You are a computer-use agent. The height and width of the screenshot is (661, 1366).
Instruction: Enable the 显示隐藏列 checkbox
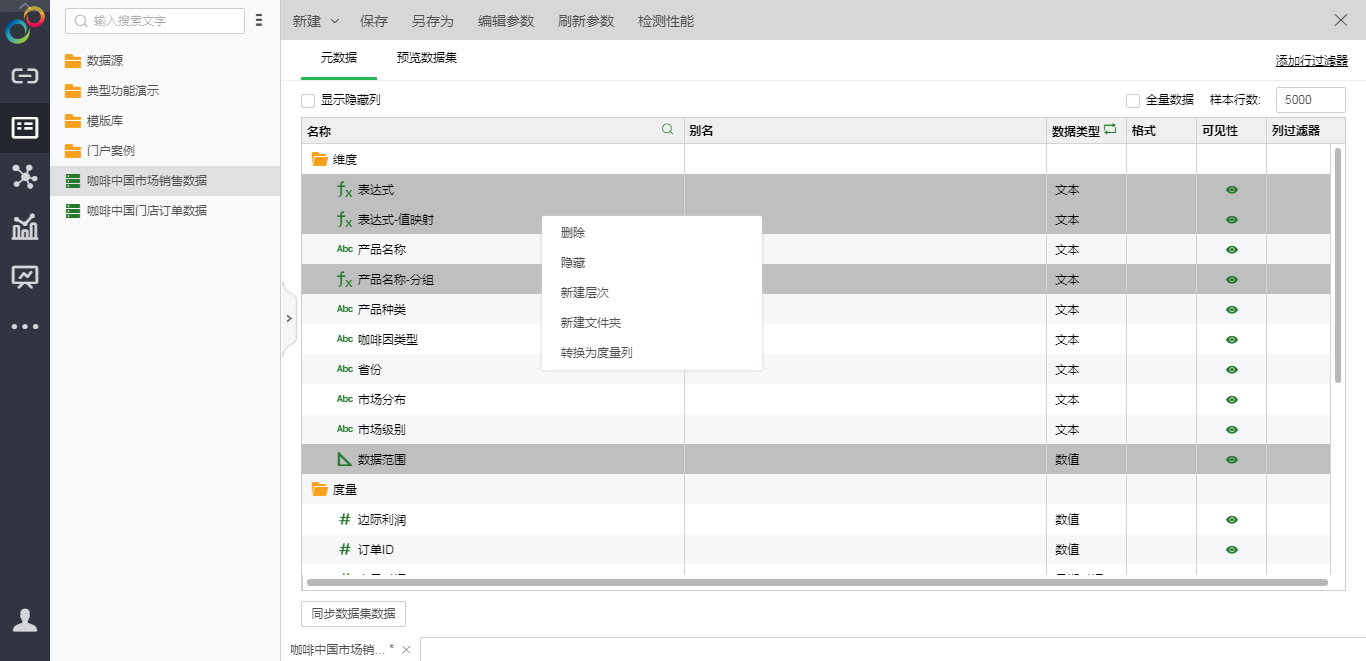coord(308,101)
